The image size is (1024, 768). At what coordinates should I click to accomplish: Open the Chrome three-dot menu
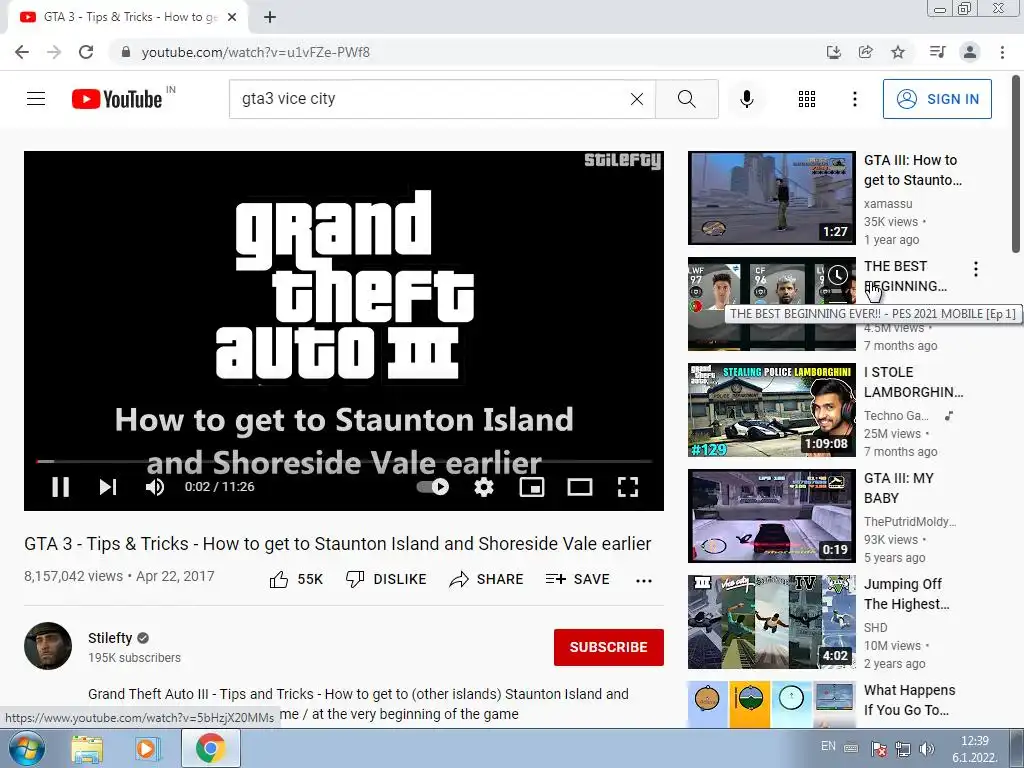click(1002, 52)
